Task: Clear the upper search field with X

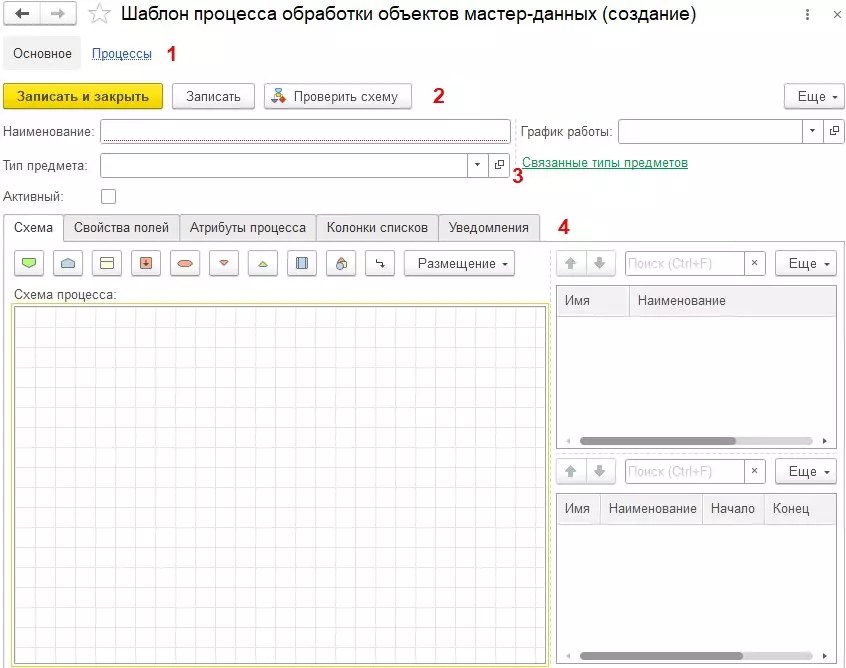Action: 754,263
